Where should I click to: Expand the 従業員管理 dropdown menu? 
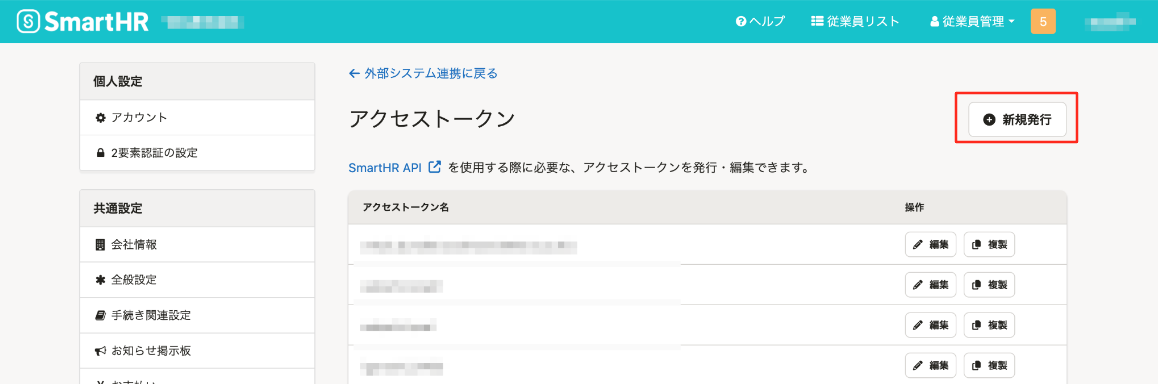click(x=972, y=21)
